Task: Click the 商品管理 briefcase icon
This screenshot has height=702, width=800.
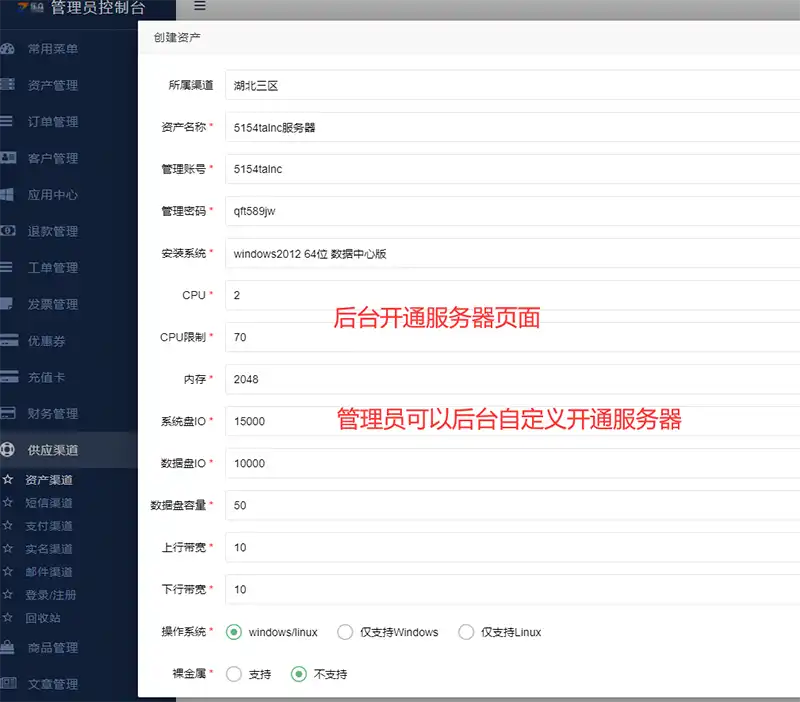Action: (x=7, y=647)
